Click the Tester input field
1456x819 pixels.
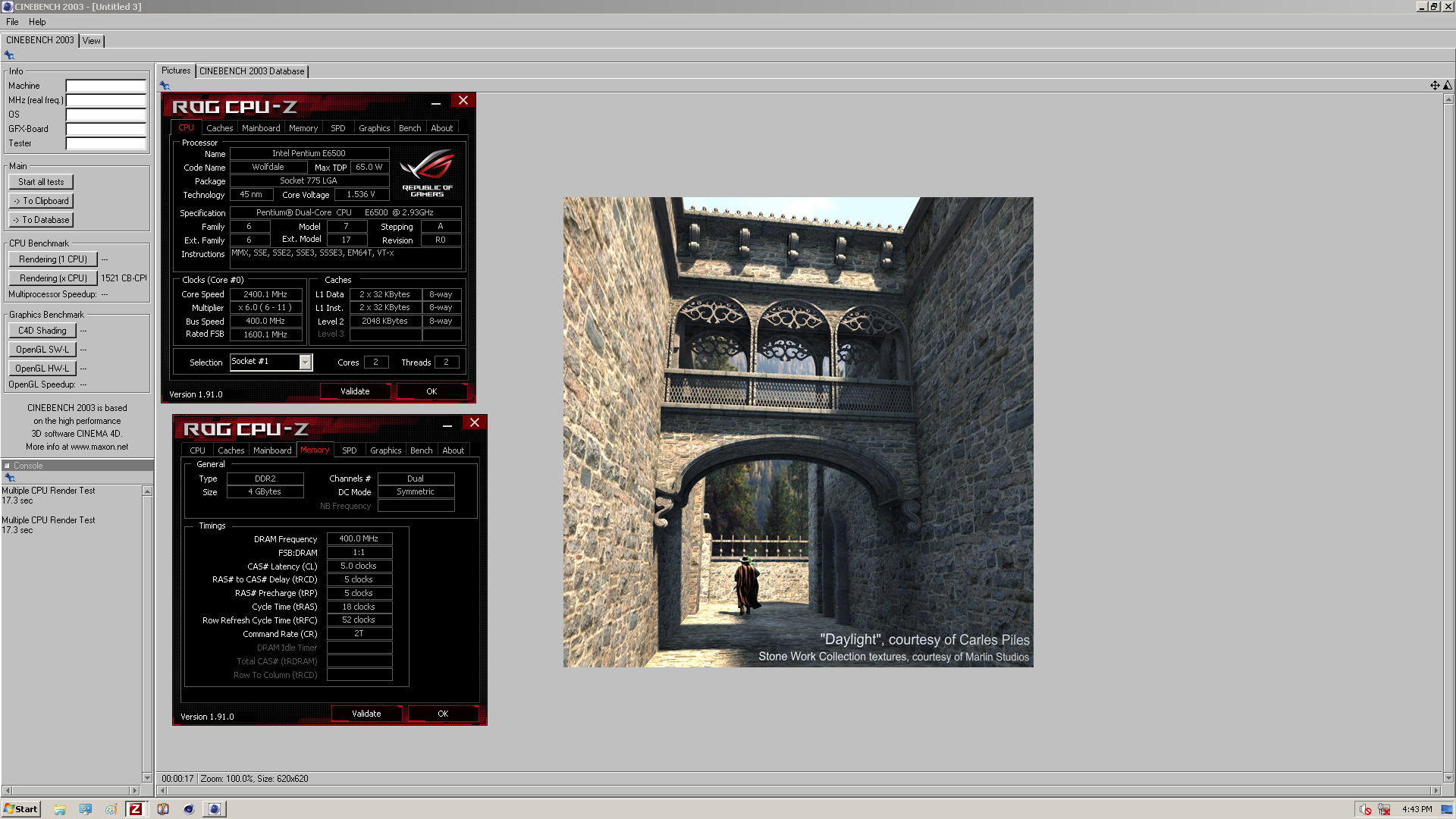(x=106, y=143)
